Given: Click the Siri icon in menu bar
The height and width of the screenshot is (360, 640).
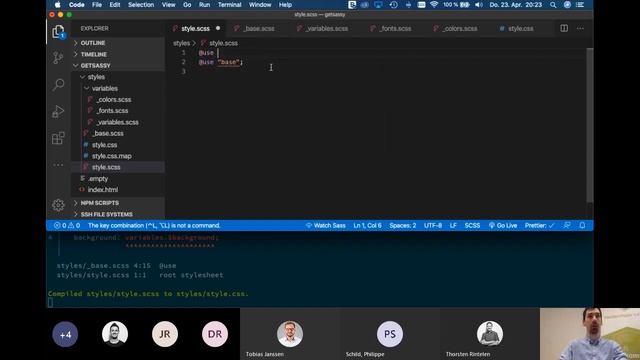Looking at the screenshot, I should click(x=567, y=5).
